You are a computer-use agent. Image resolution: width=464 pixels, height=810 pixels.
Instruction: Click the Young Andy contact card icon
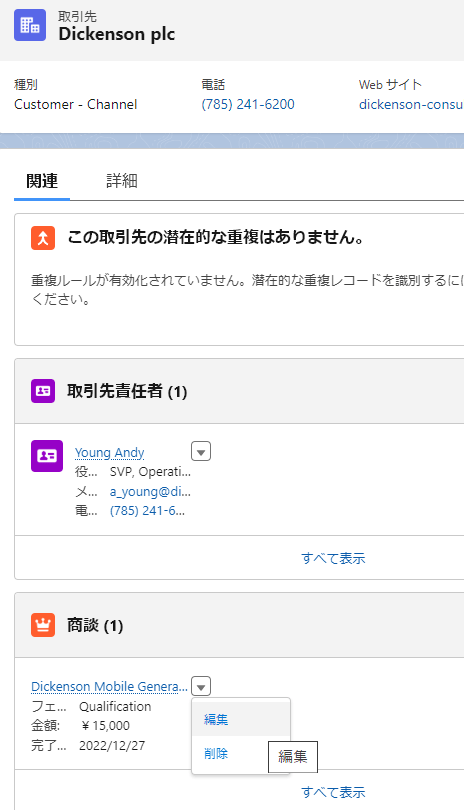point(47,456)
